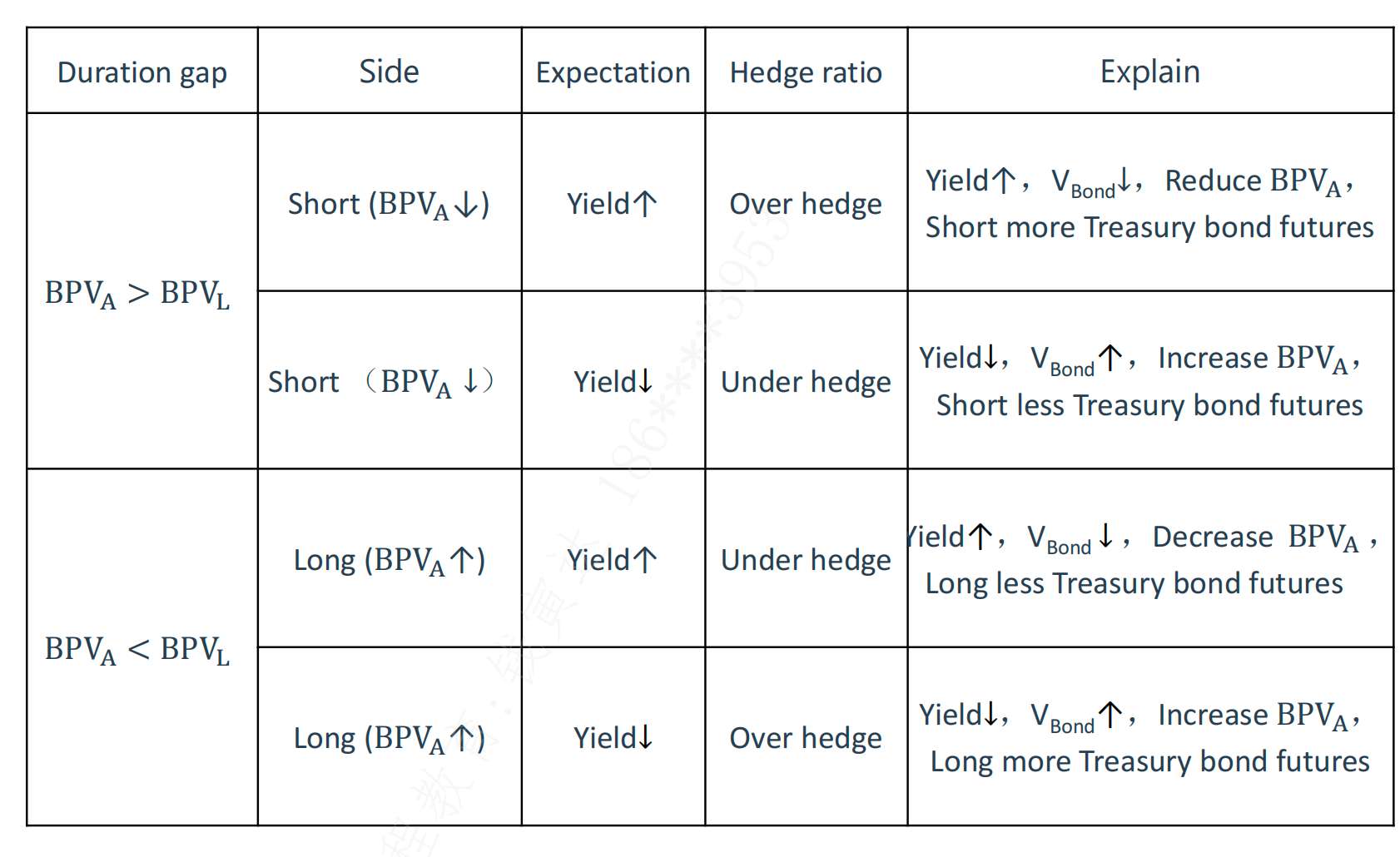Screen dimensions: 1400x857
Task: Select the "BPVA > BPVL" duration gap cell
Action: (x=137, y=294)
